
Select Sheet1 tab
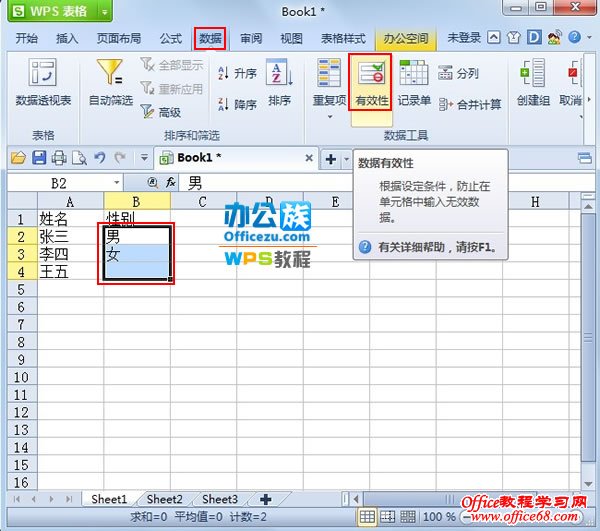[x=109, y=499]
